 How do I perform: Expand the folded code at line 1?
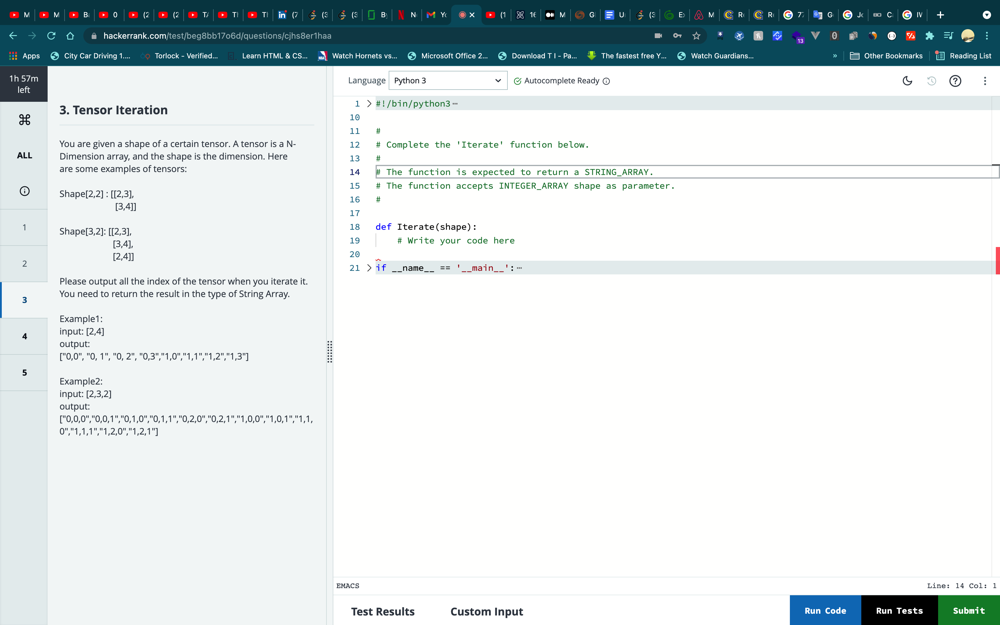pos(369,103)
